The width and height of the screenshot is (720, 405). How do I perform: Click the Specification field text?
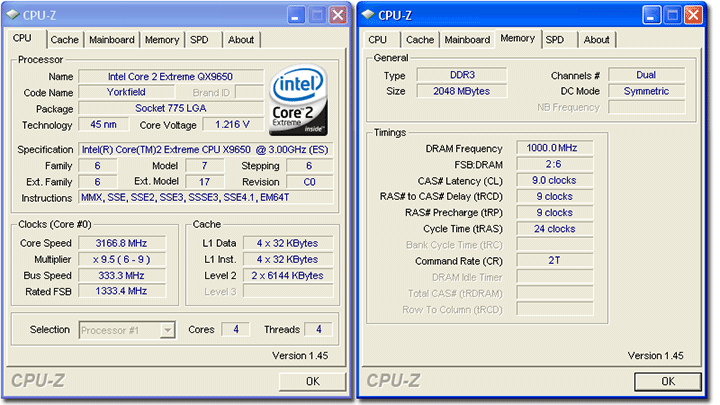pos(205,150)
